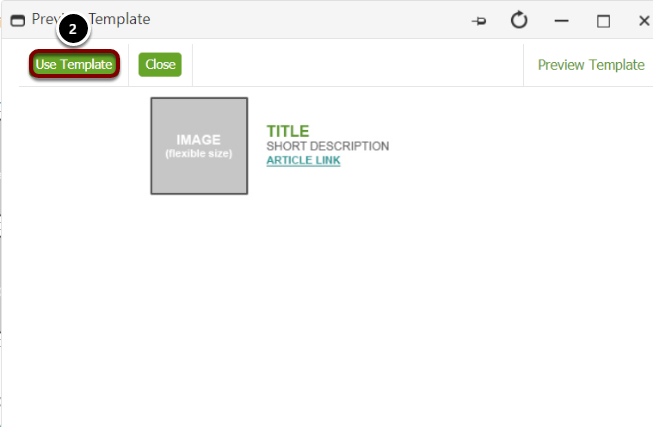This screenshot has width=653, height=427.
Task: Minimize the Preview Template window
Action: (x=561, y=20)
